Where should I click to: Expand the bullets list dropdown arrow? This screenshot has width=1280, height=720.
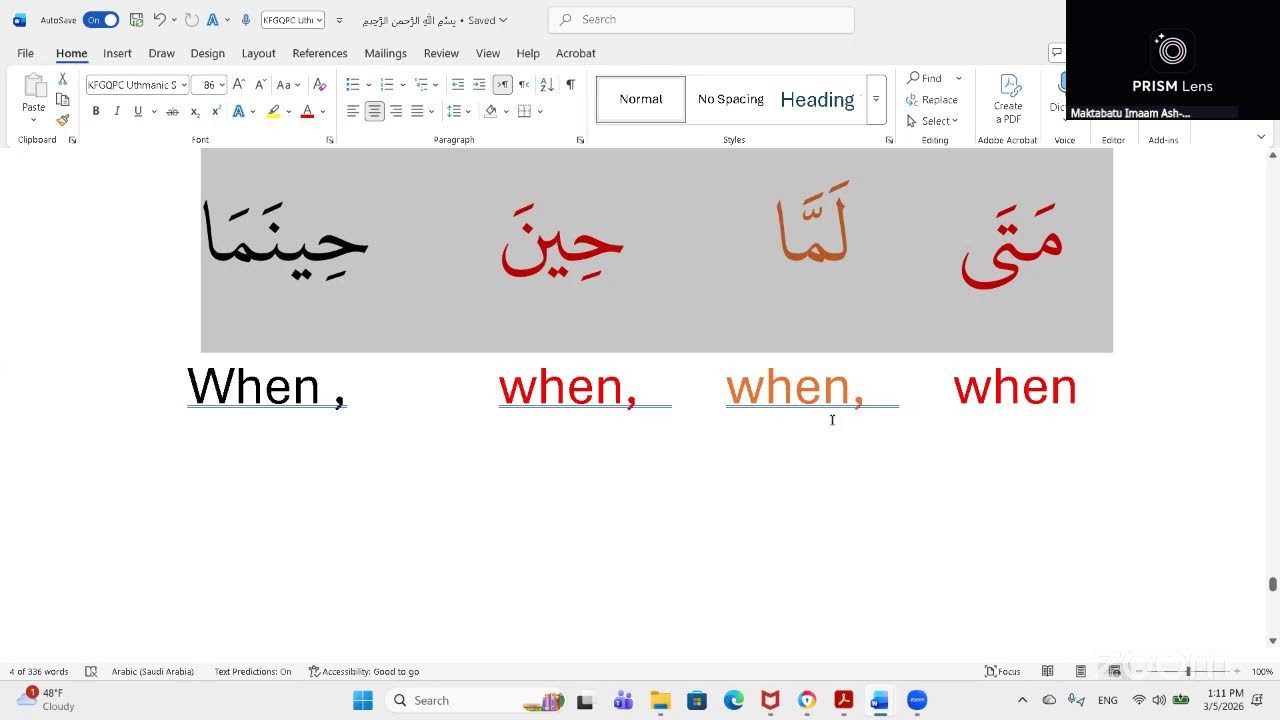click(369, 85)
